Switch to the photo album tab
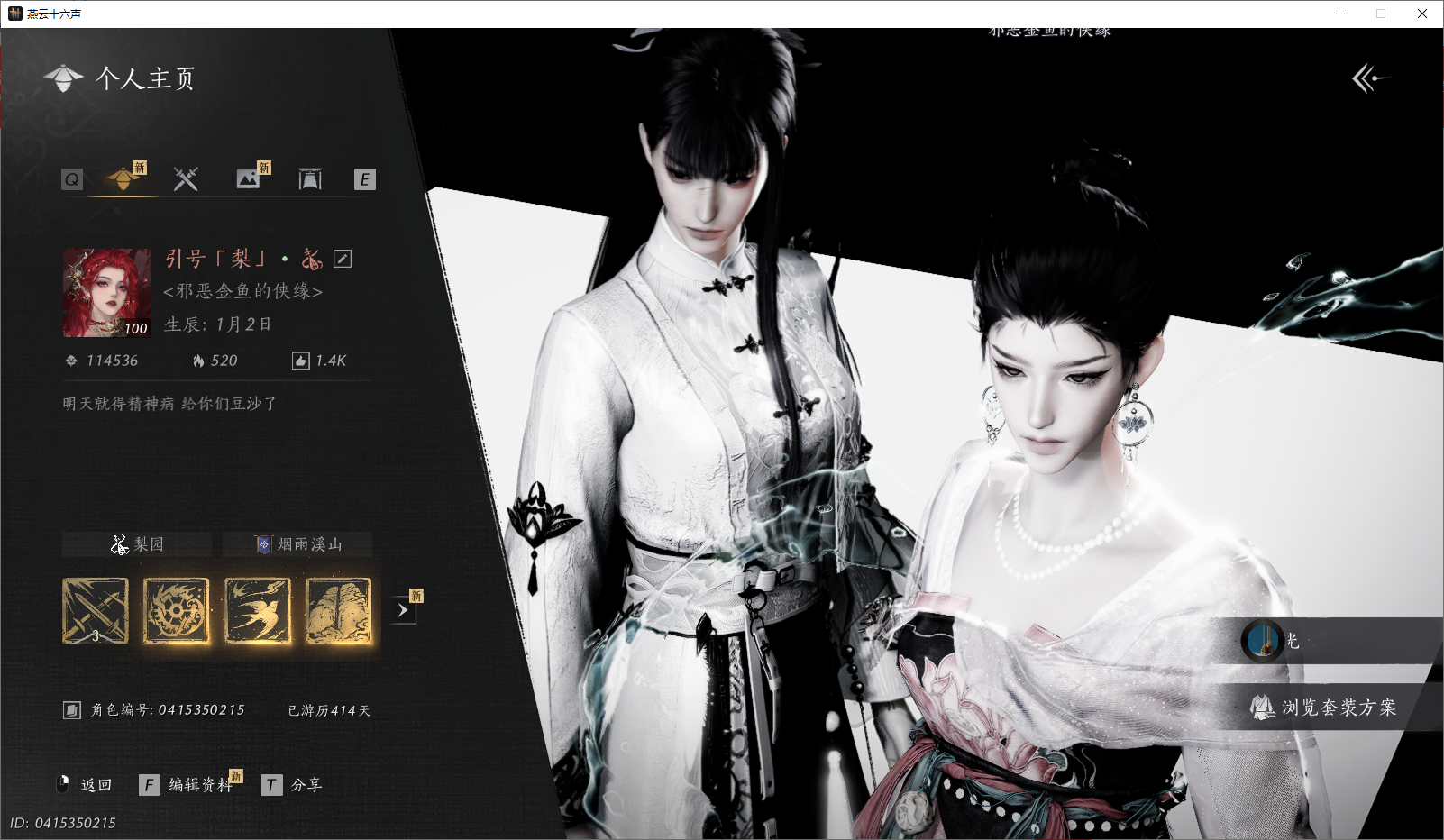Screen dimensions: 1444x840 (x=248, y=178)
